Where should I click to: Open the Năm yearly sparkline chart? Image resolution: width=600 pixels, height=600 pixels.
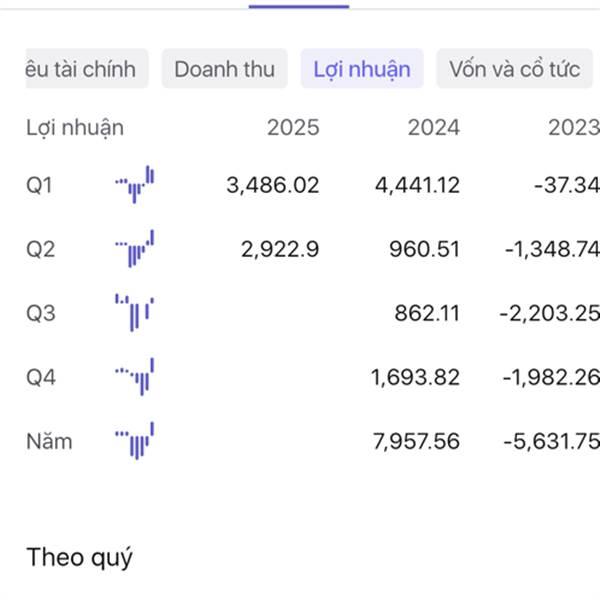coord(135,440)
